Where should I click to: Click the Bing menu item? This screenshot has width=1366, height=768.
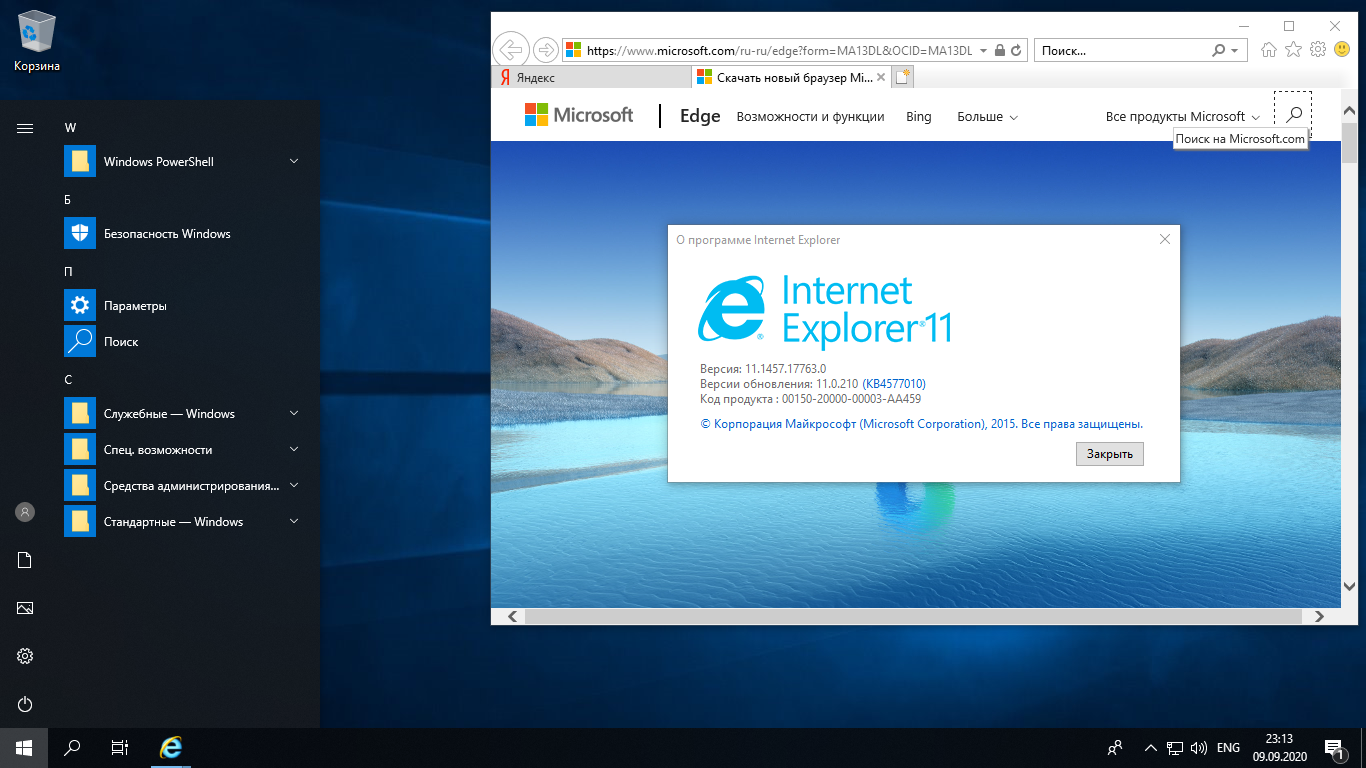click(918, 117)
